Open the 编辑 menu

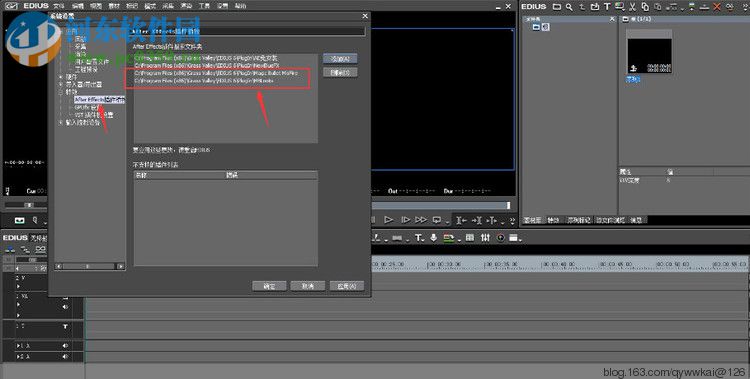tap(77, 6)
